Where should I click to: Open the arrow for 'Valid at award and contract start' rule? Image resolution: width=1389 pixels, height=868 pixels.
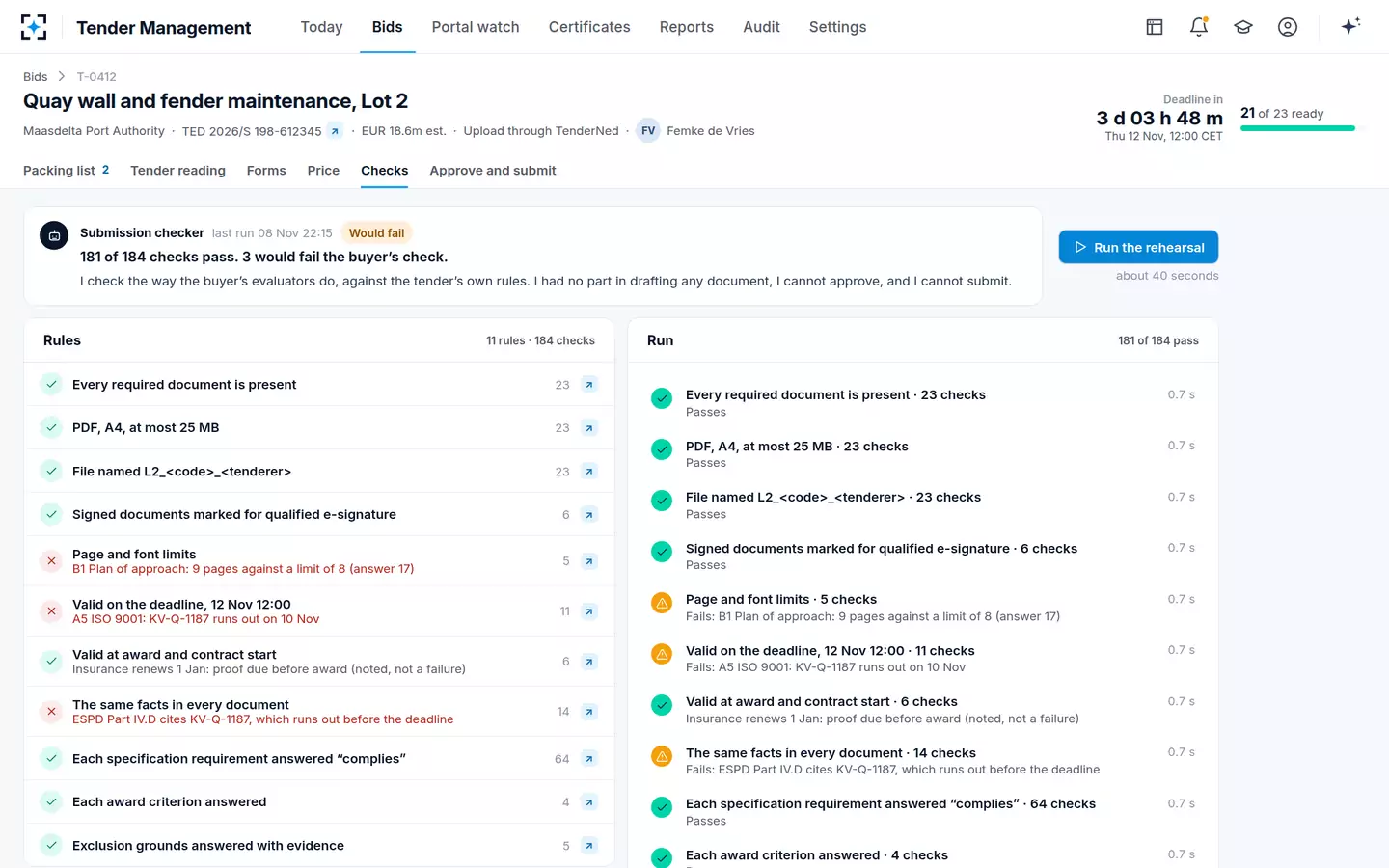click(x=589, y=662)
